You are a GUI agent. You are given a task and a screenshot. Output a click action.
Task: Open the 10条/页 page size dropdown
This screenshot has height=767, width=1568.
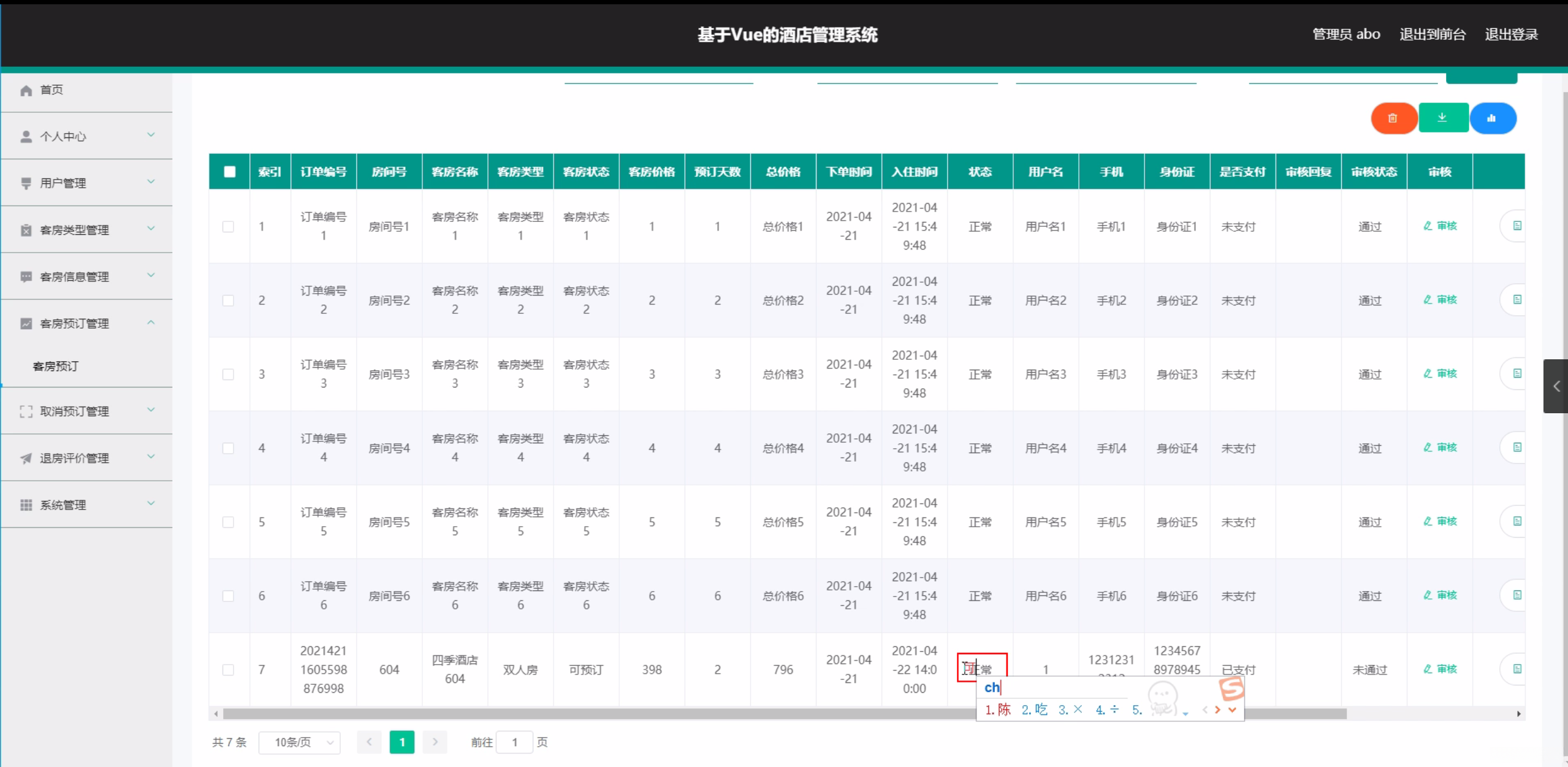click(300, 742)
